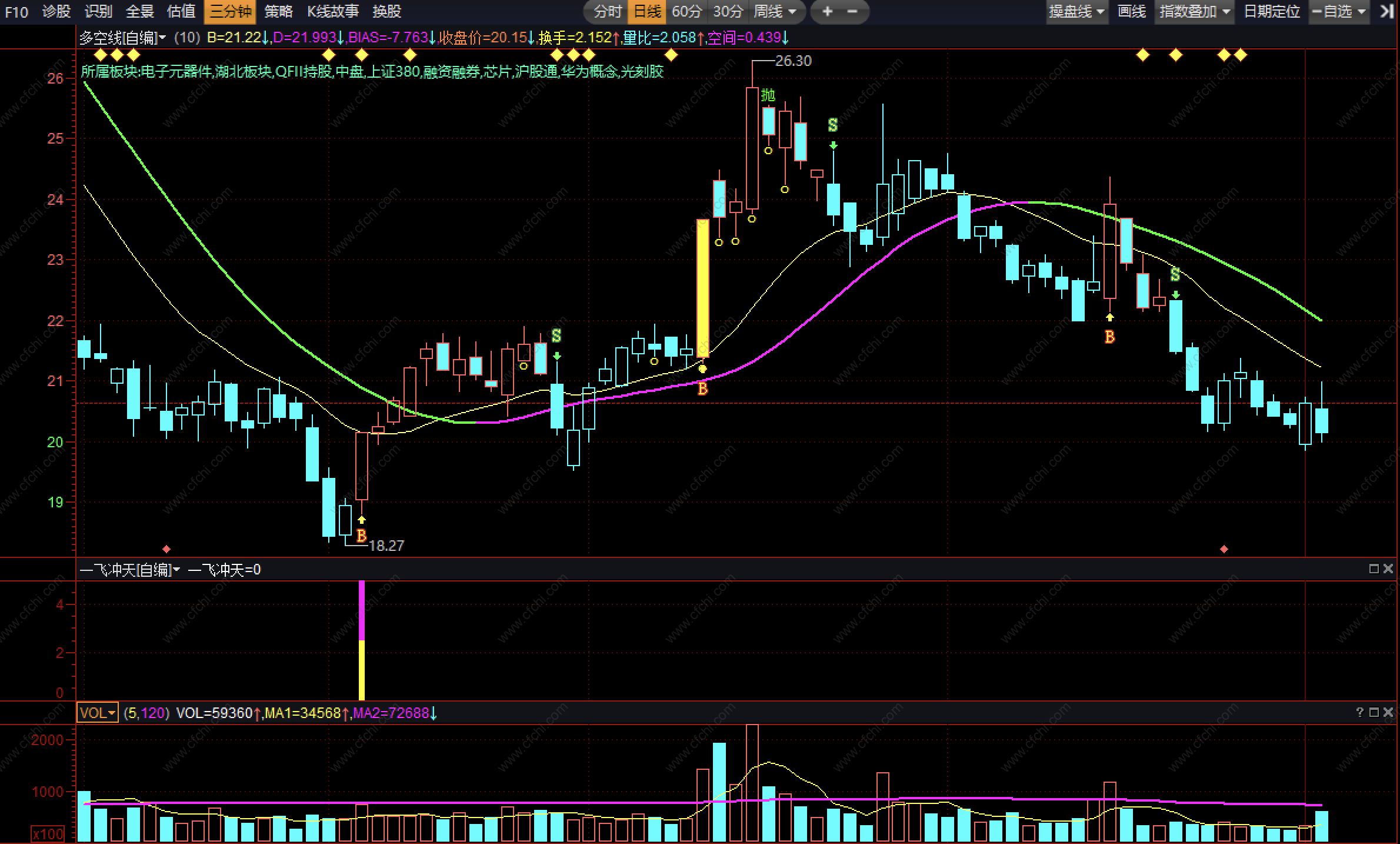
Task: Switch chart period to 30分
Action: click(728, 11)
